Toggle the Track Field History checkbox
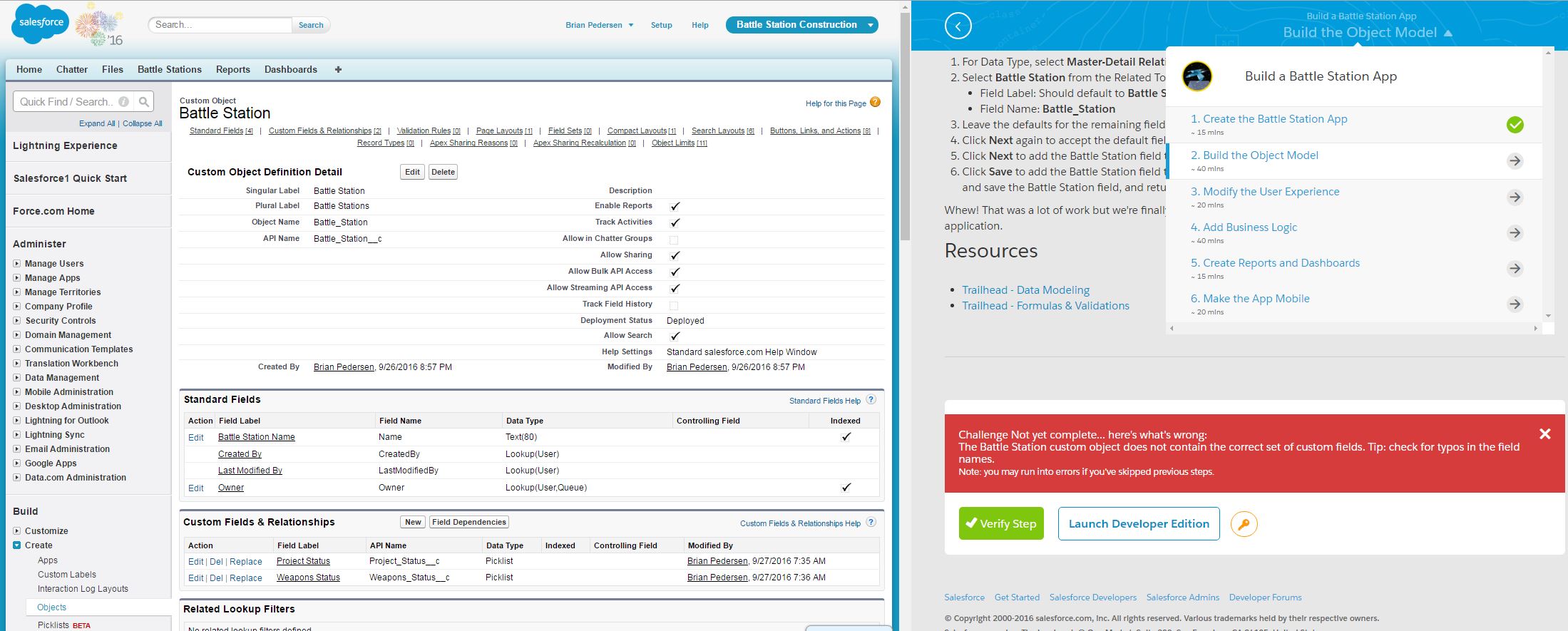1568x631 pixels. point(674,305)
